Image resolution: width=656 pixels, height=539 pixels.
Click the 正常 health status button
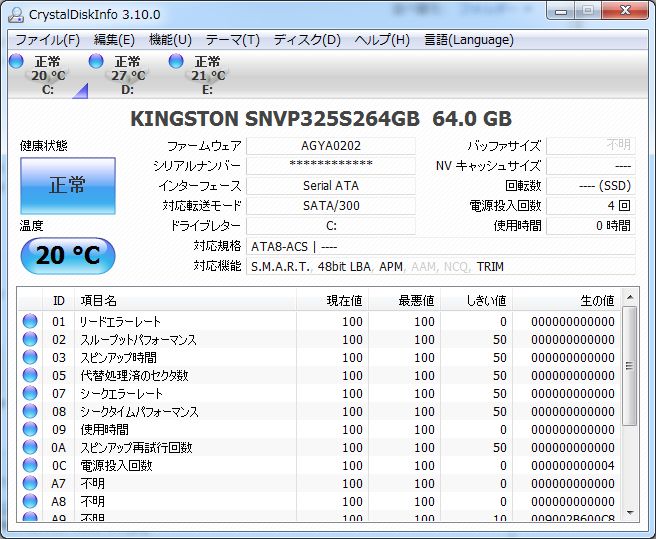point(68,186)
